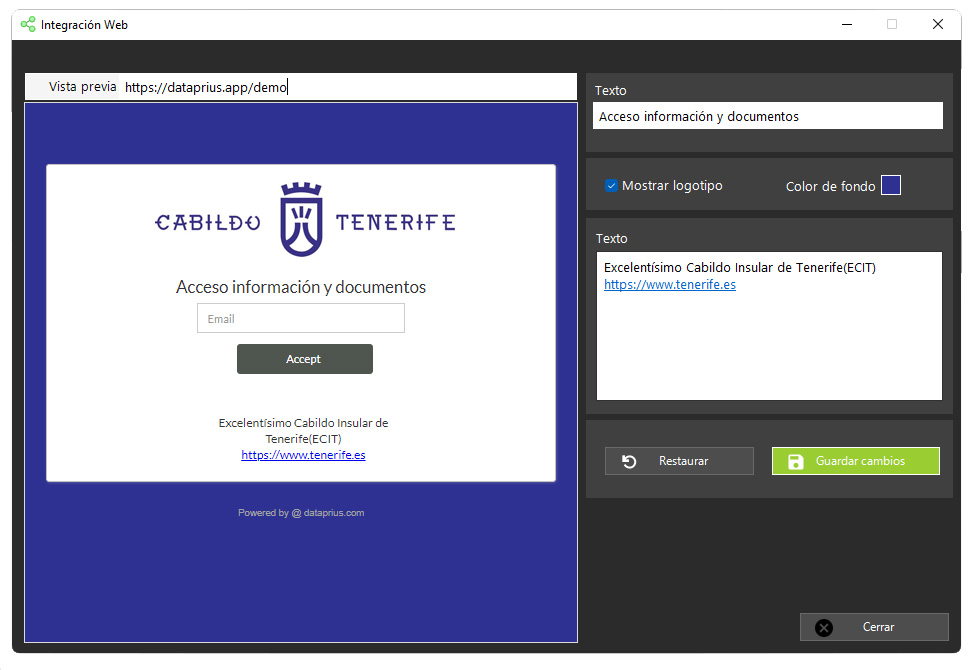Screen dimensions: 974x670
Task: Click the floppy disk icon on Guardar cambios
Action: 795,461
